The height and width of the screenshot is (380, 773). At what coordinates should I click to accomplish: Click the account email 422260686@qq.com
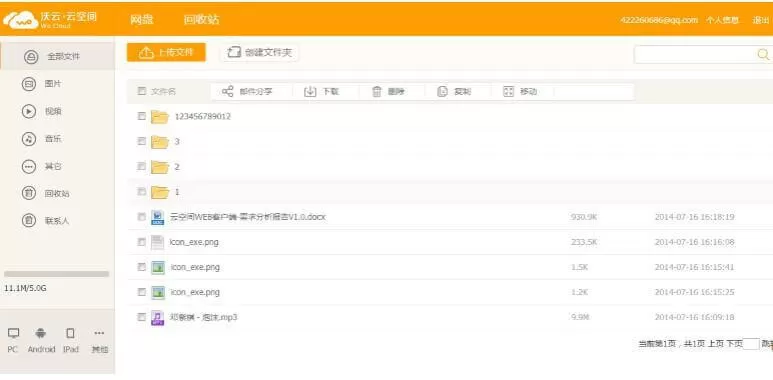[659, 20]
